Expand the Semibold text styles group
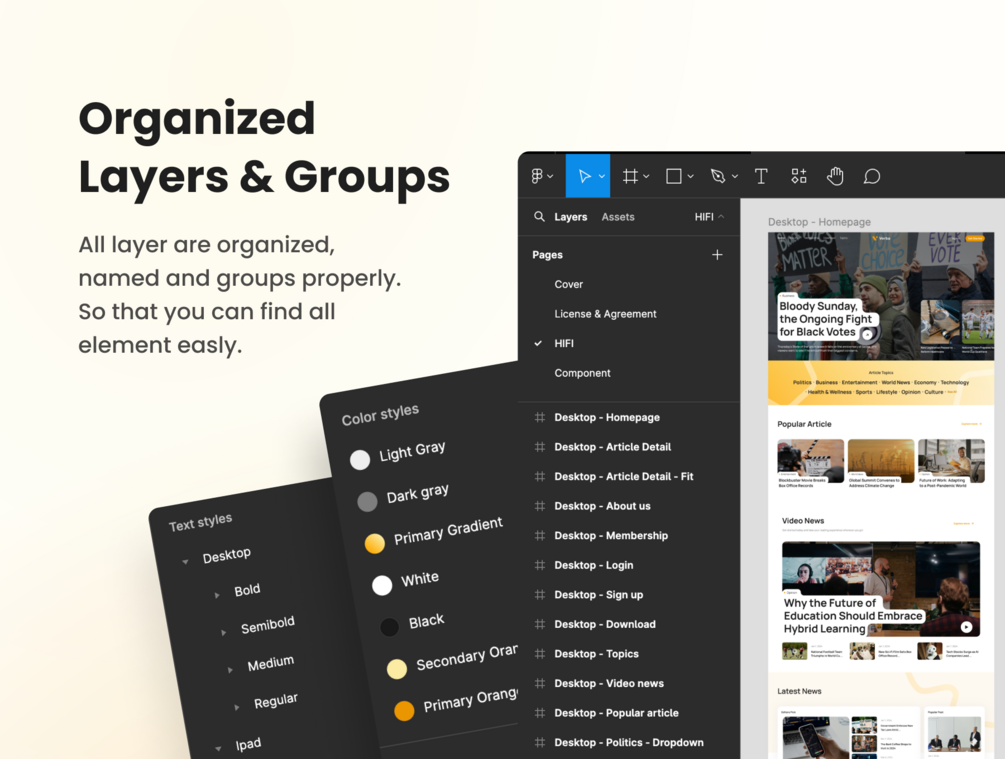Viewport: 1005px width, 759px height. [x=223, y=633]
